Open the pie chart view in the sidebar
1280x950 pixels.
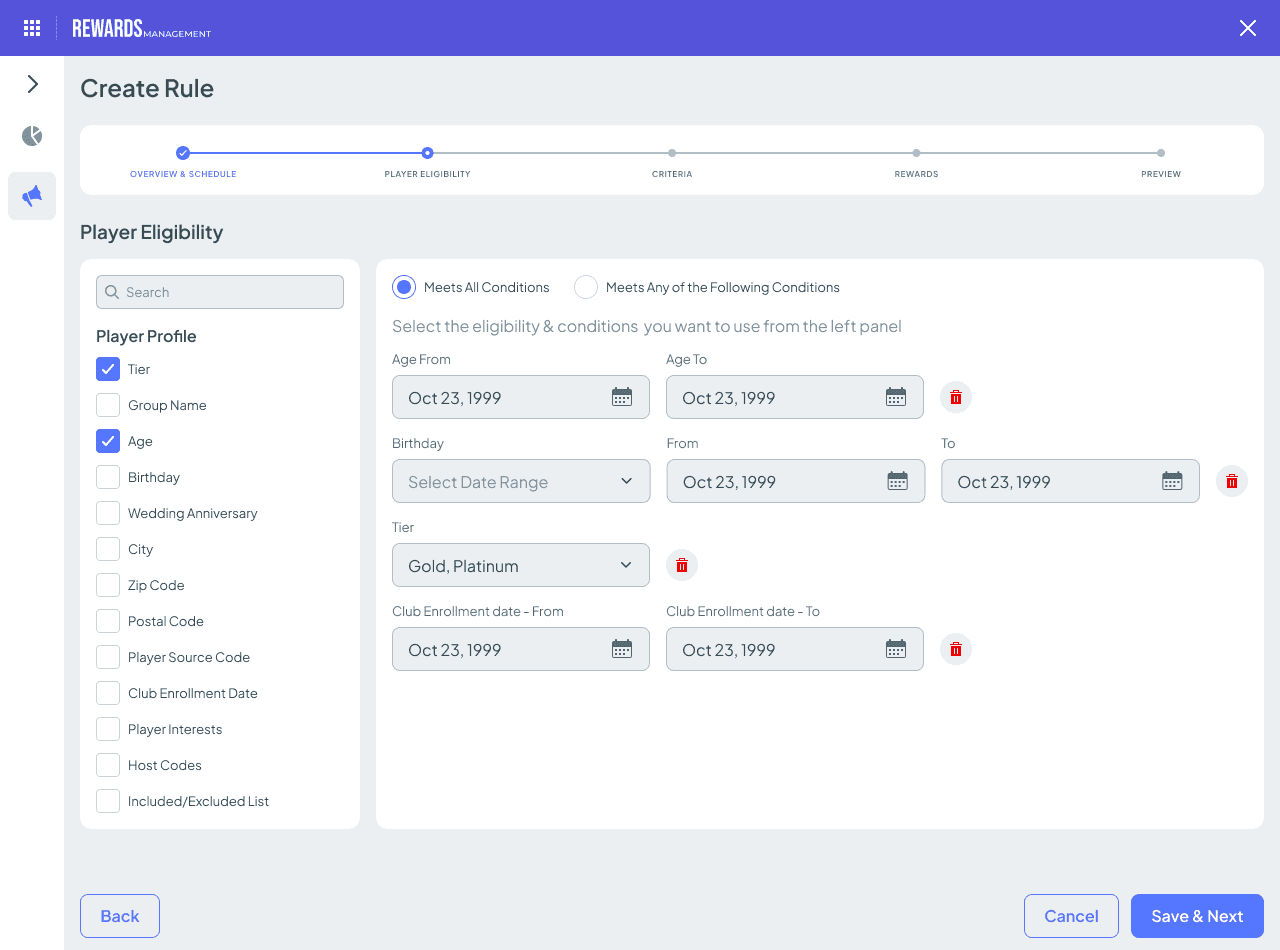(31, 136)
